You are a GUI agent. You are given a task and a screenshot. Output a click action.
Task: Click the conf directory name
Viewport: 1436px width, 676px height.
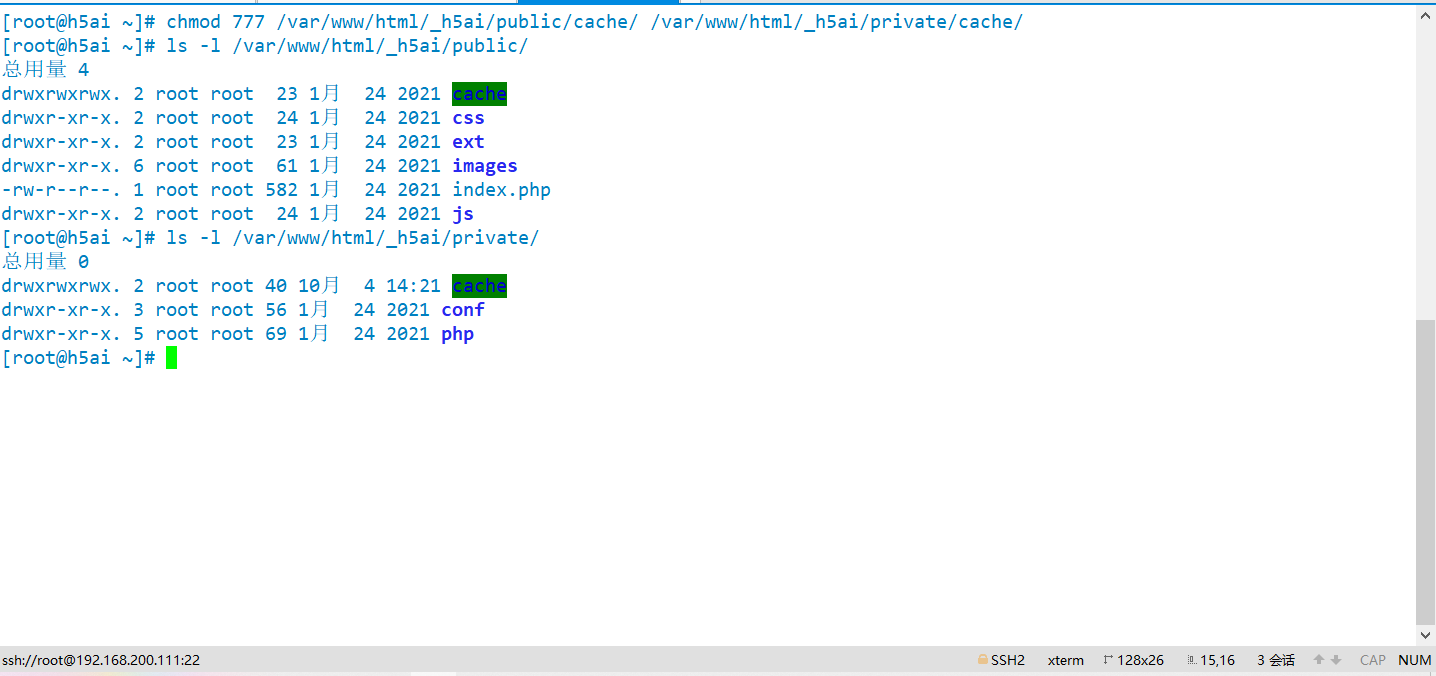[463, 310]
